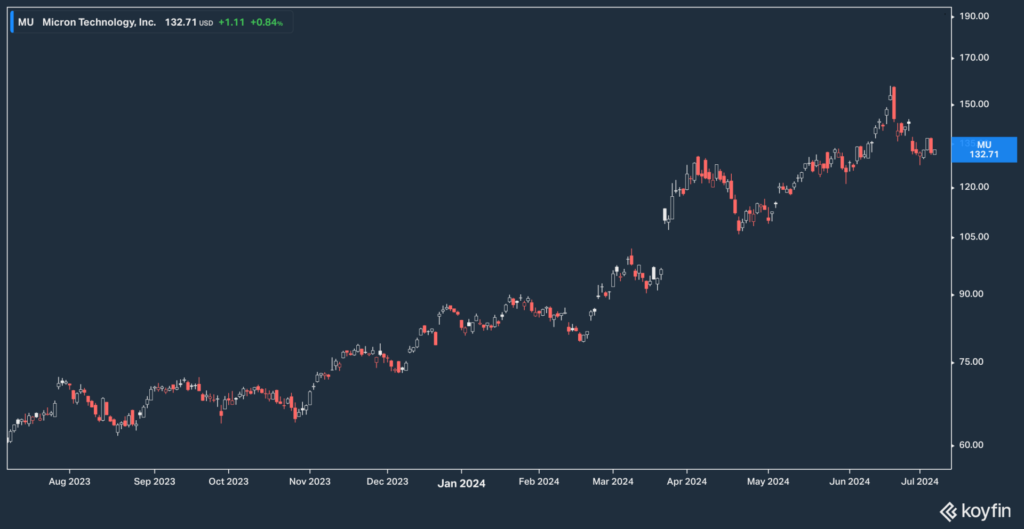Click the blue MU series color bar
1024x529 pixels.
[x=11, y=22]
